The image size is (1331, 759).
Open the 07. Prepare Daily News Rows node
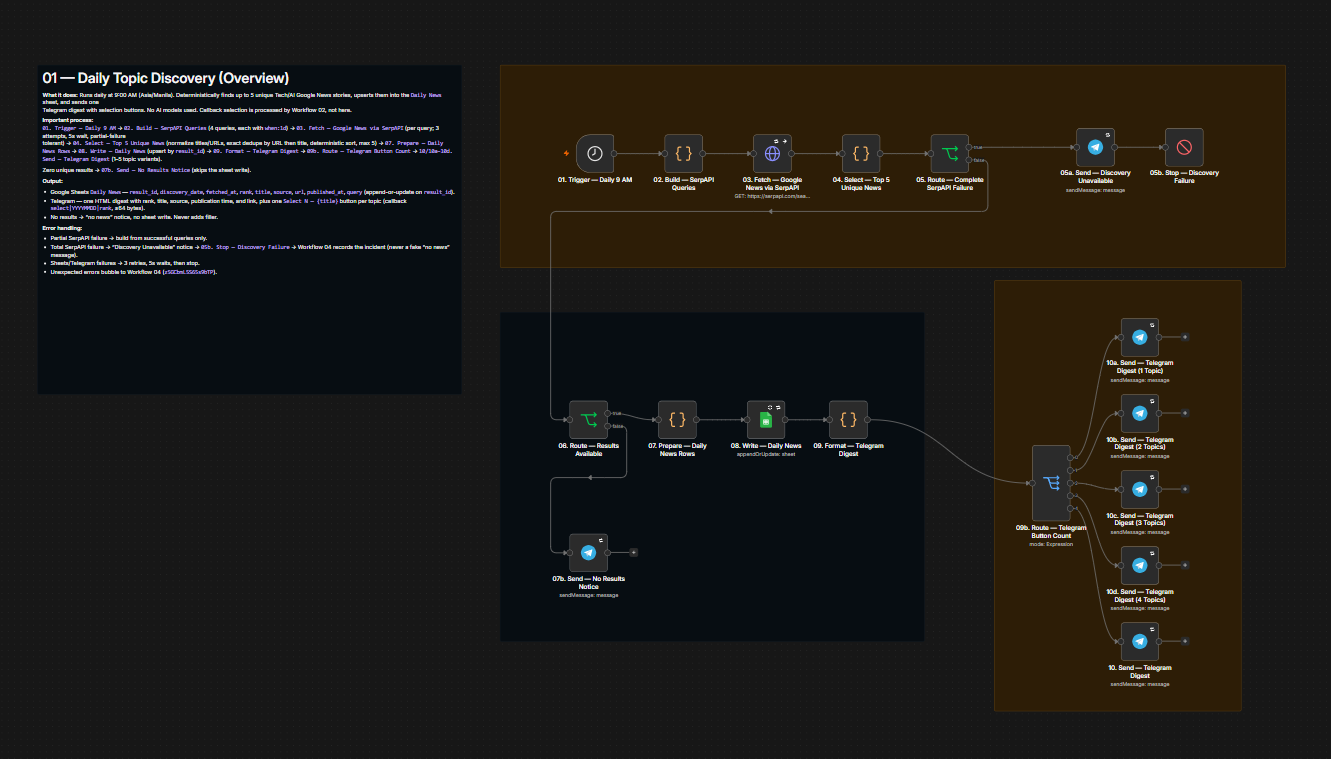(x=677, y=420)
